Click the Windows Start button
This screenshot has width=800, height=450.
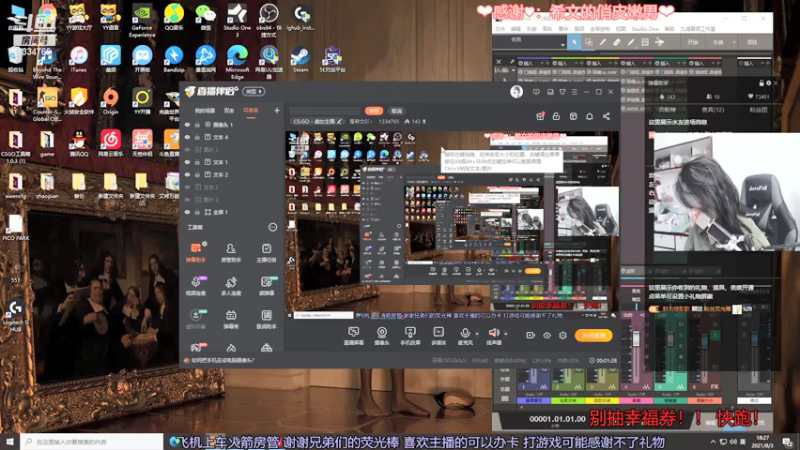[10, 441]
